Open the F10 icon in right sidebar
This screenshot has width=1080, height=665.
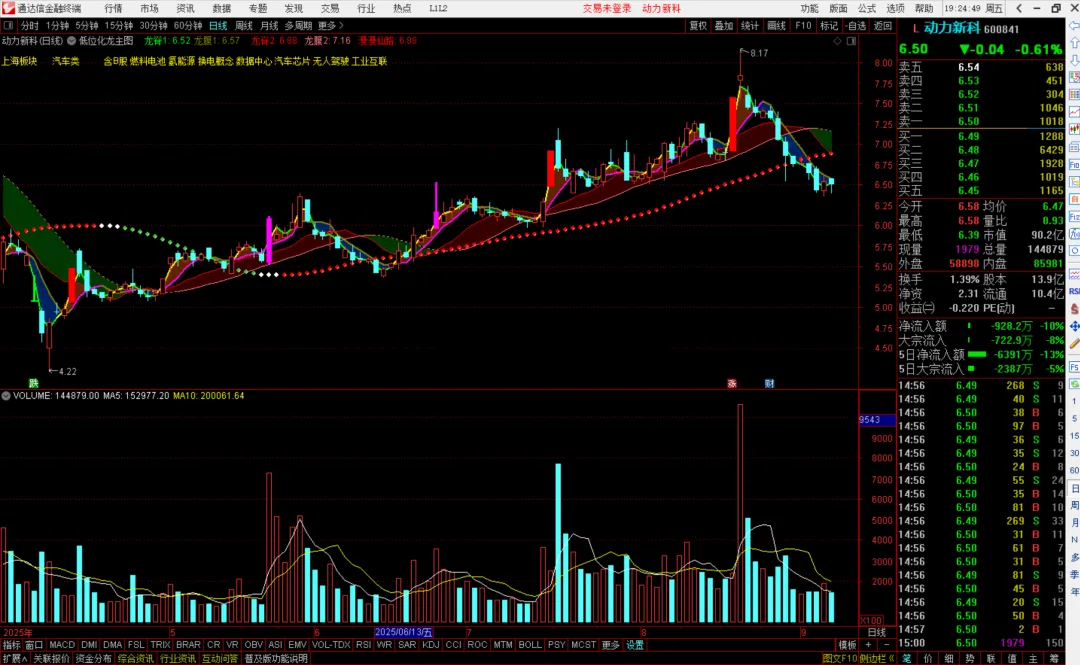1074,165
